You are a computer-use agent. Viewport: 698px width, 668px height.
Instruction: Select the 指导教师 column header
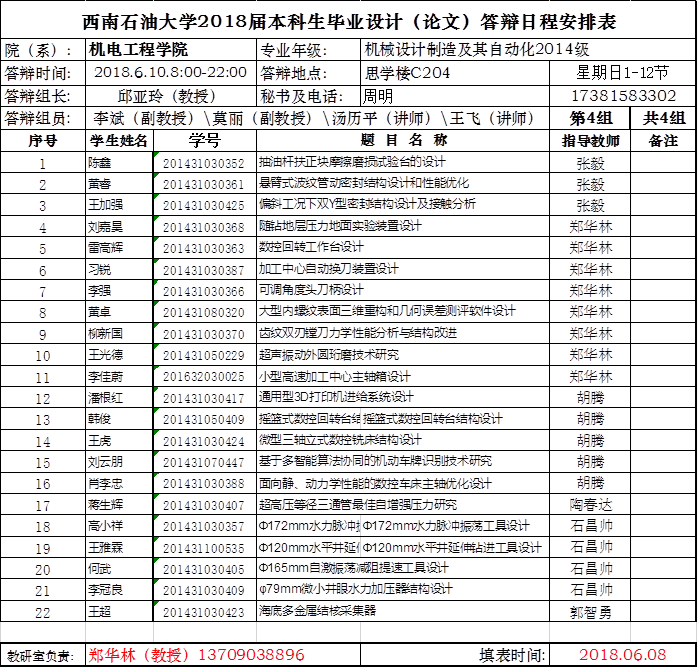590,140
